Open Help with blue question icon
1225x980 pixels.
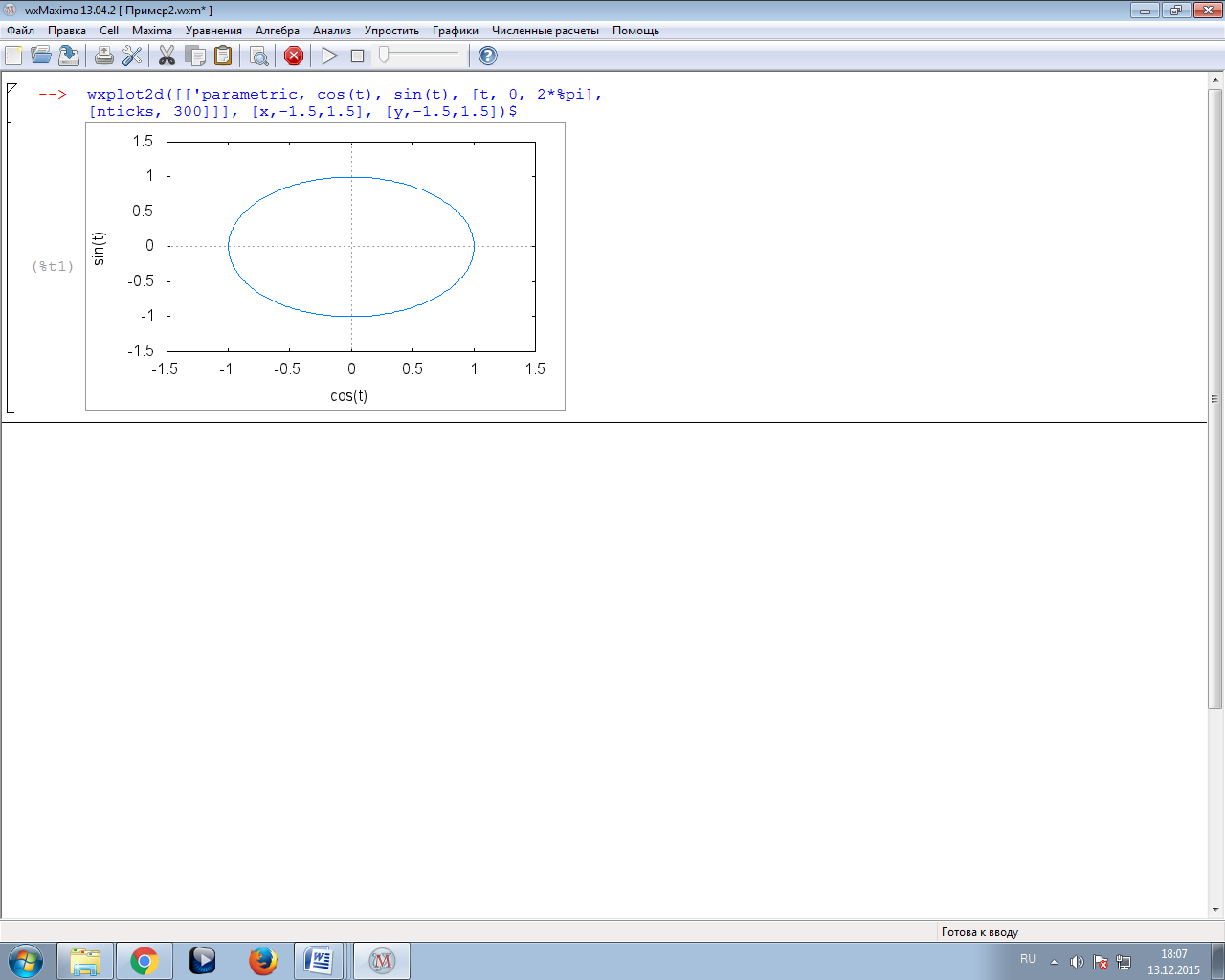(x=487, y=56)
